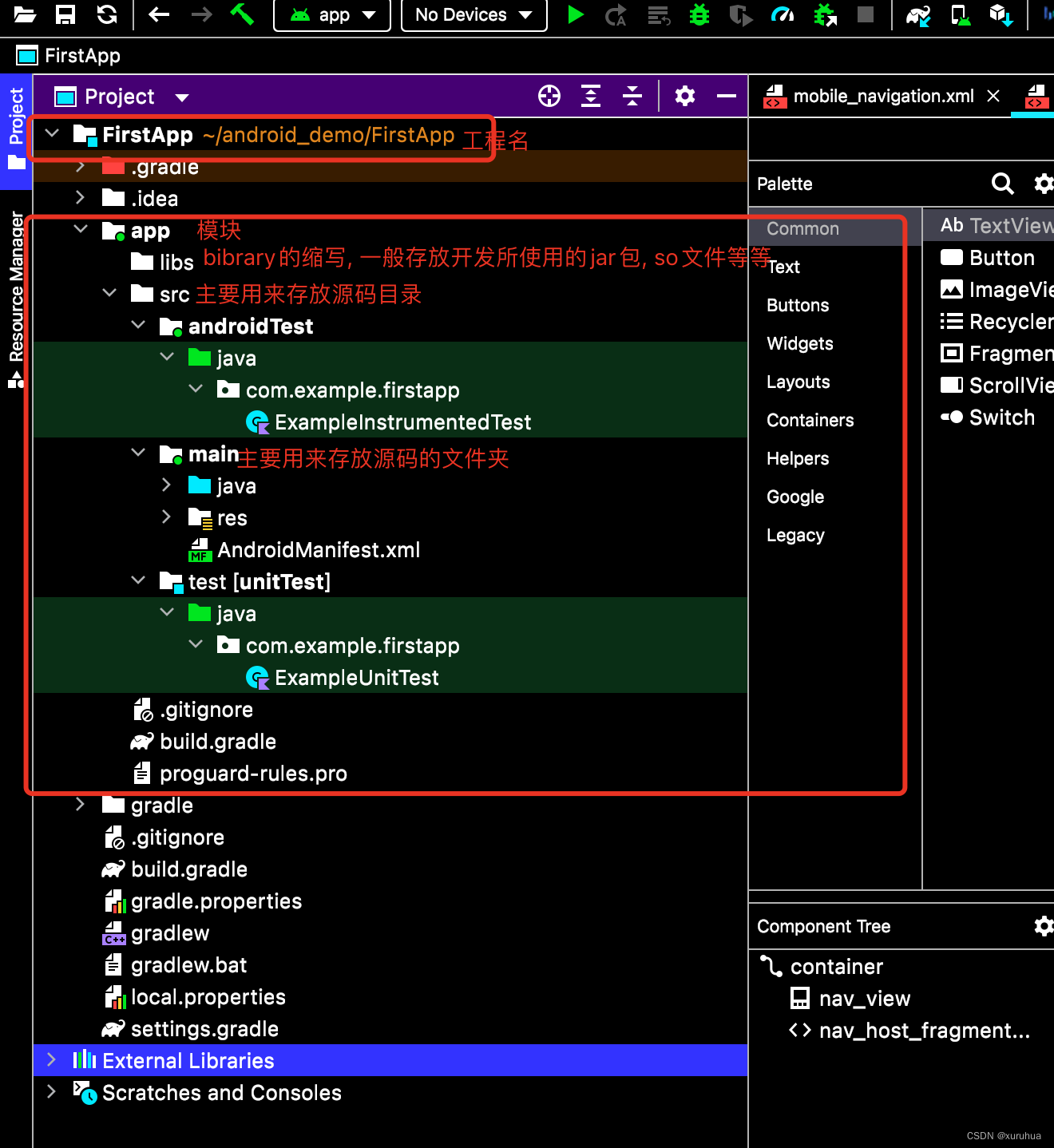Viewport: 1054px width, 1148px height.
Task: Open Component Tree settings gear
Action: coord(1044,926)
